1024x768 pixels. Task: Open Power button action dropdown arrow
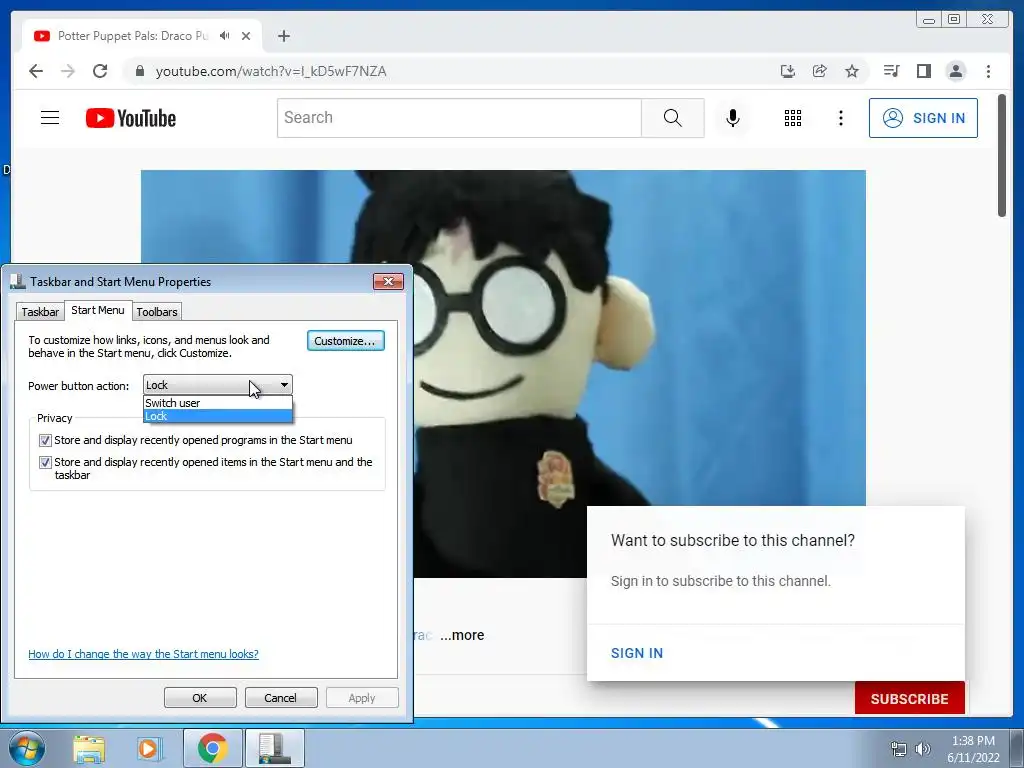[284, 385]
